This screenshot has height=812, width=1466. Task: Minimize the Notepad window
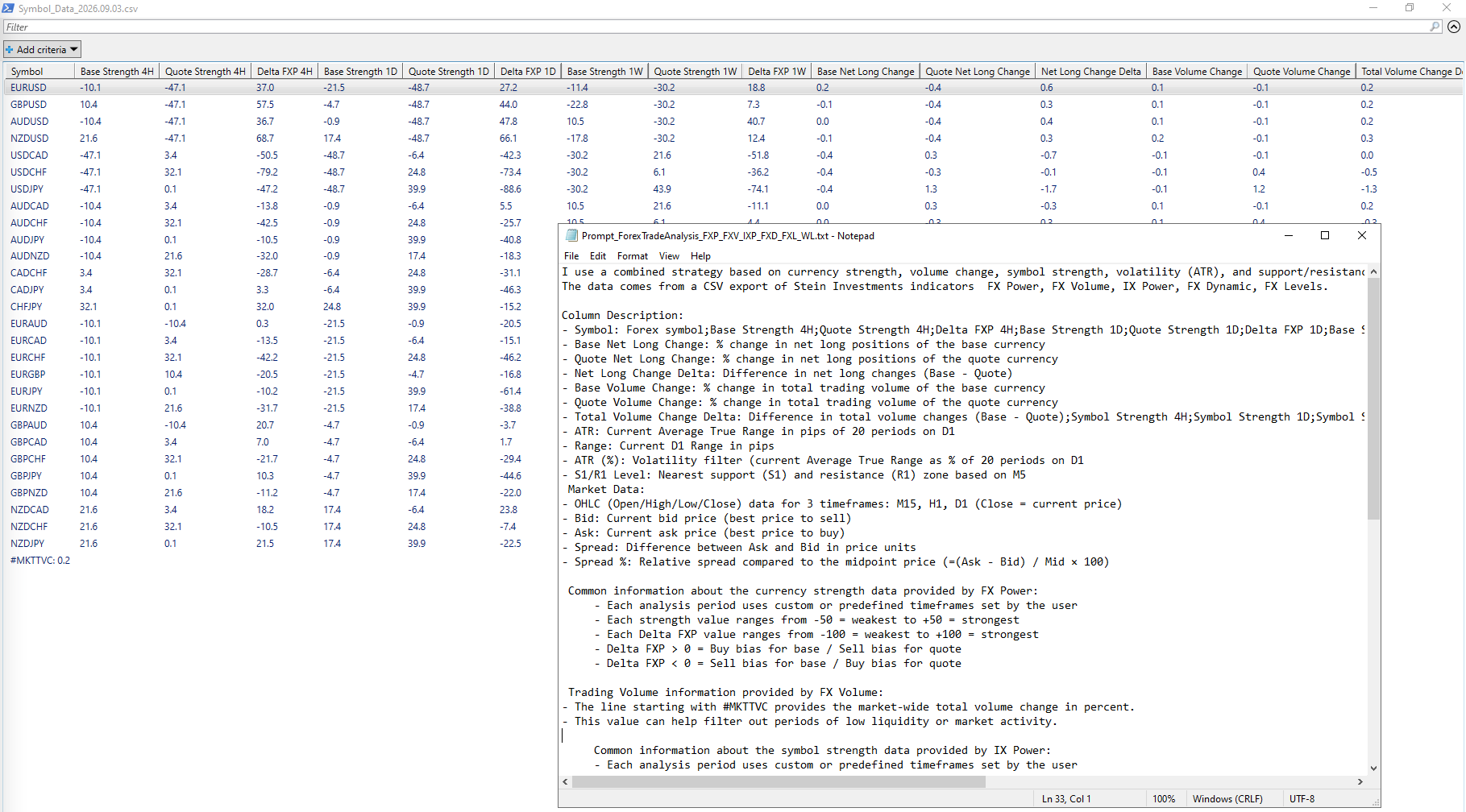(x=1288, y=235)
